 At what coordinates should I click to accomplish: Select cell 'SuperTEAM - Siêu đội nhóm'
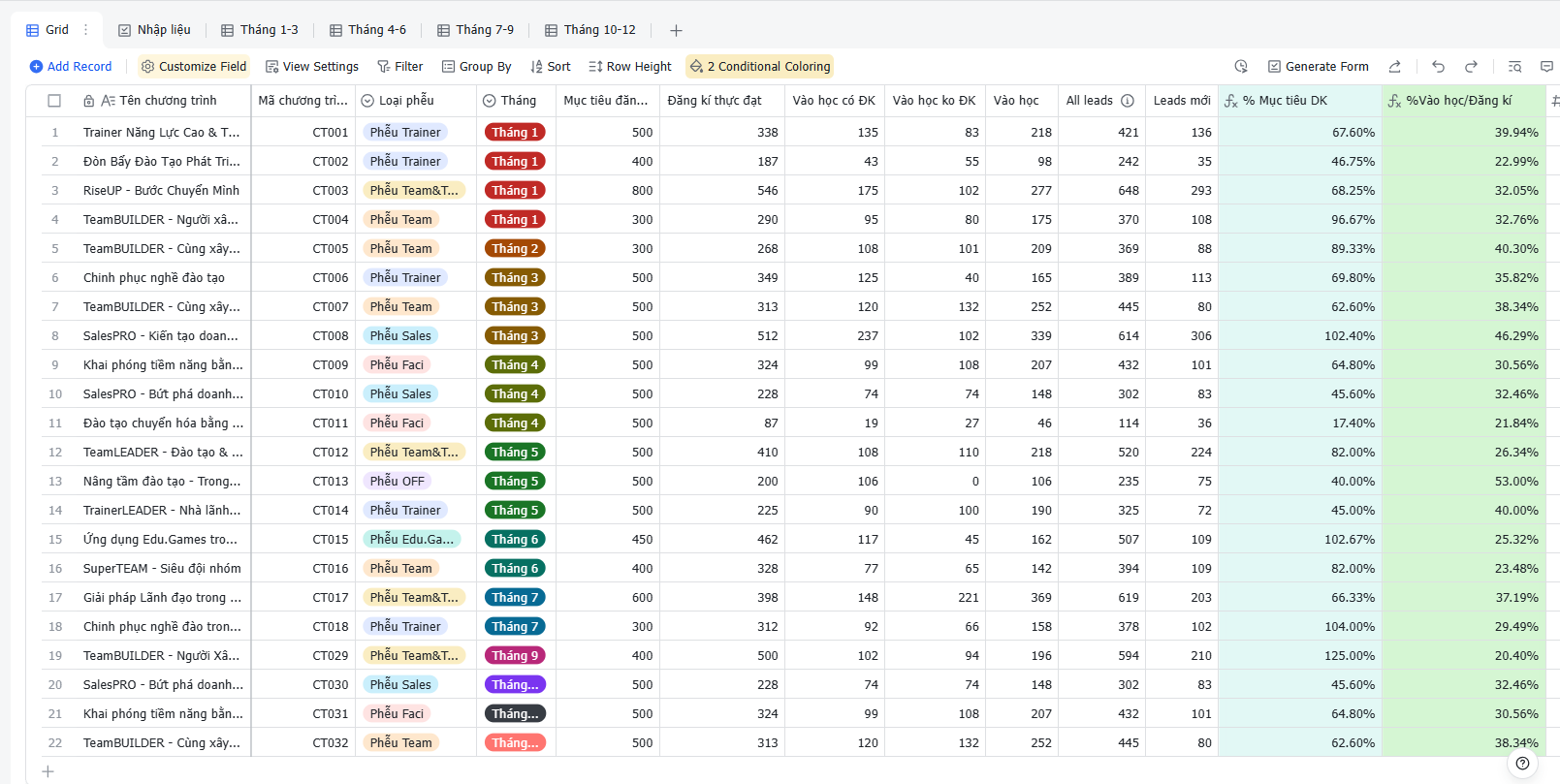click(x=162, y=569)
